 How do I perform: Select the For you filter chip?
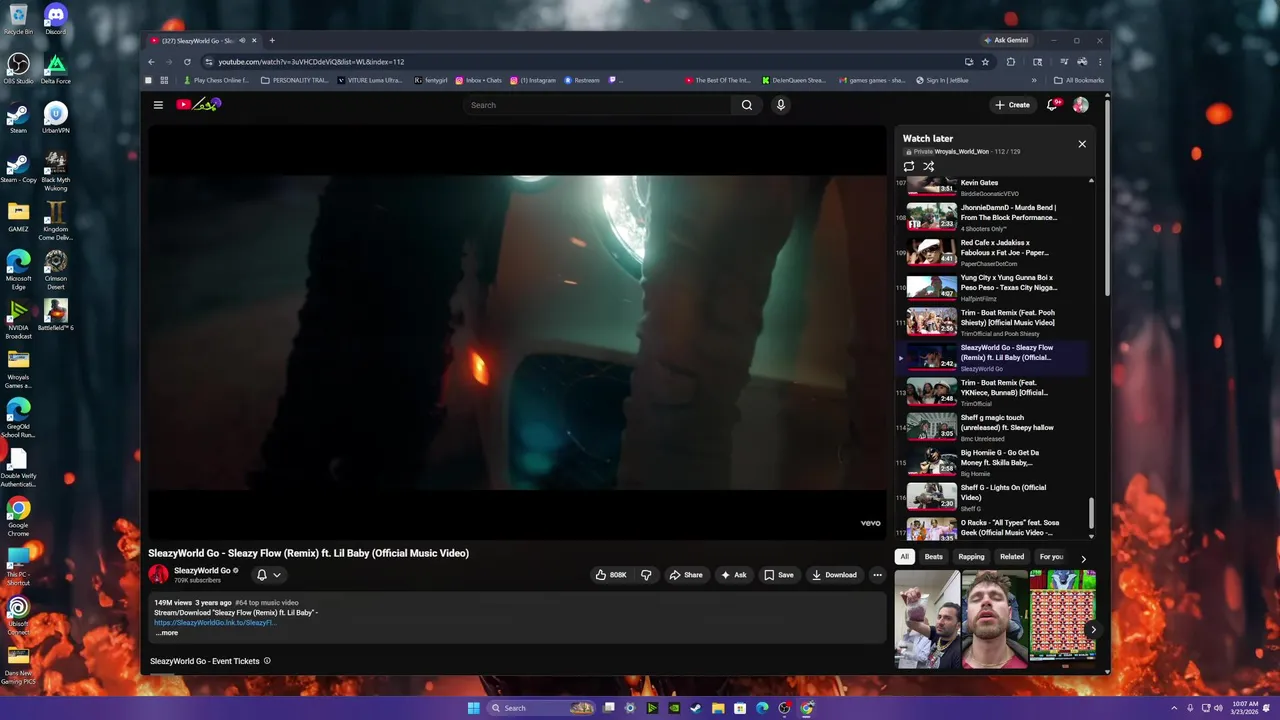[1051, 557]
